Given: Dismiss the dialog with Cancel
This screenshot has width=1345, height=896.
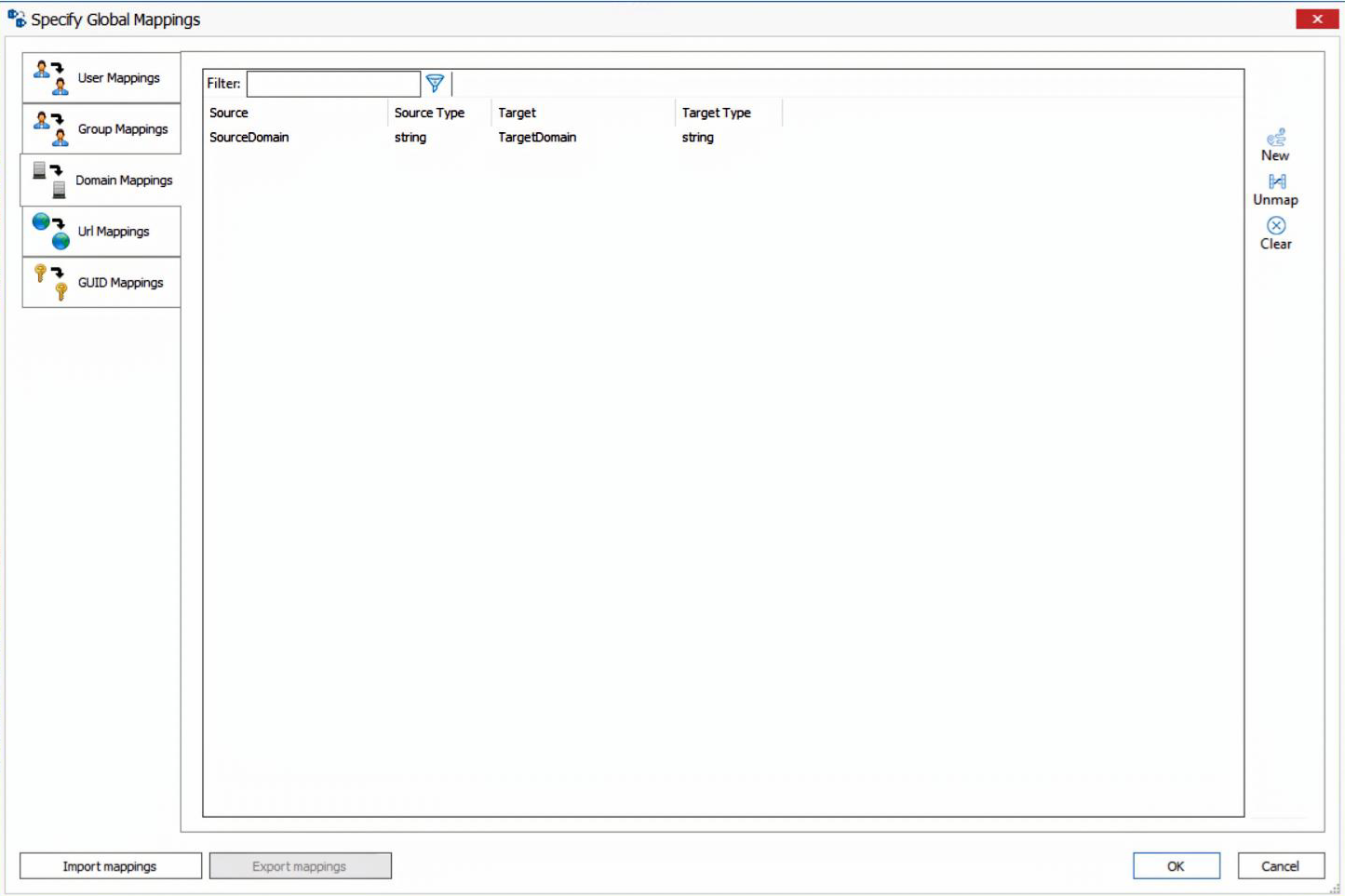Looking at the screenshot, I should coord(1280,865).
